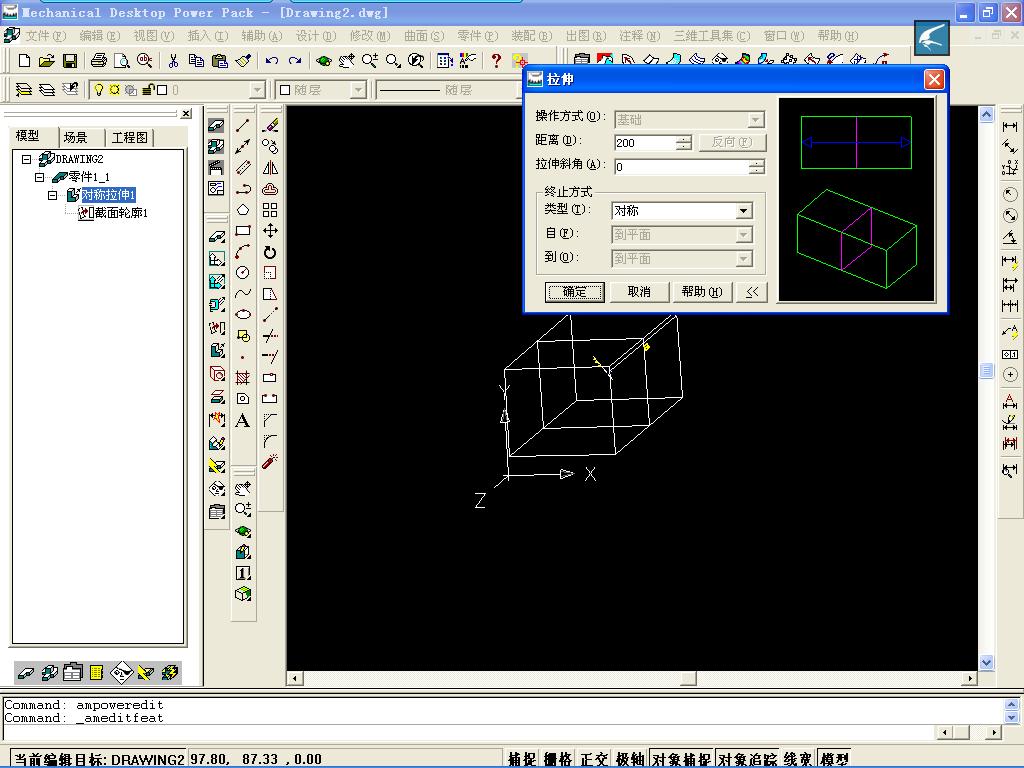Create a new drawing with the New icon
1024x768 pixels.
pyautogui.click(x=24, y=61)
